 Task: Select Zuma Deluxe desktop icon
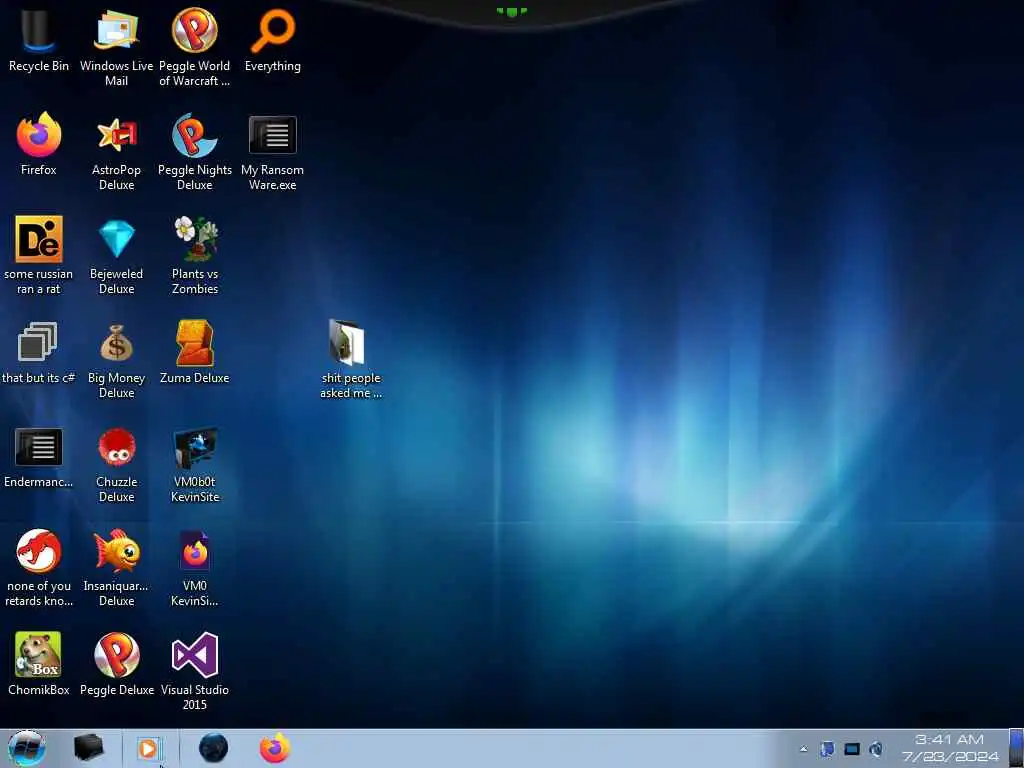point(195,352)
